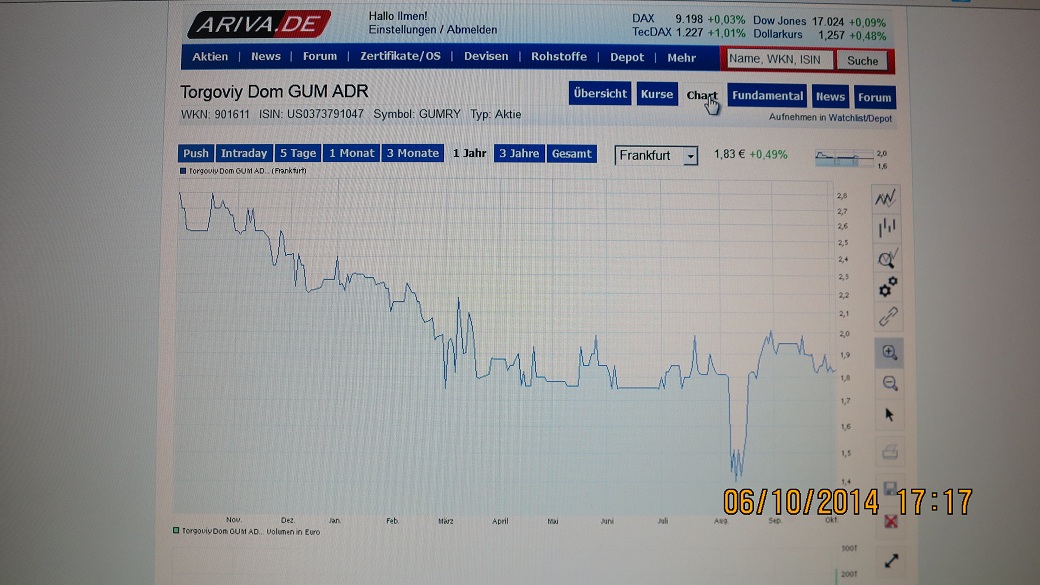Viewport: 1040px width, 585px height.
Task: Click the mini overview chart thumbnail
Action: 844,158
